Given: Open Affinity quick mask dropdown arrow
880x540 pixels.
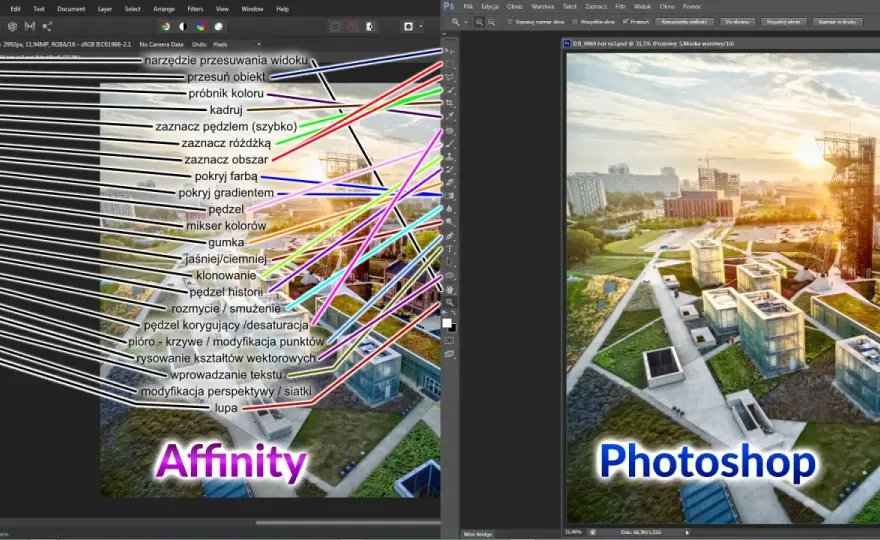Looking at the screenshot, I should (421, 26).
